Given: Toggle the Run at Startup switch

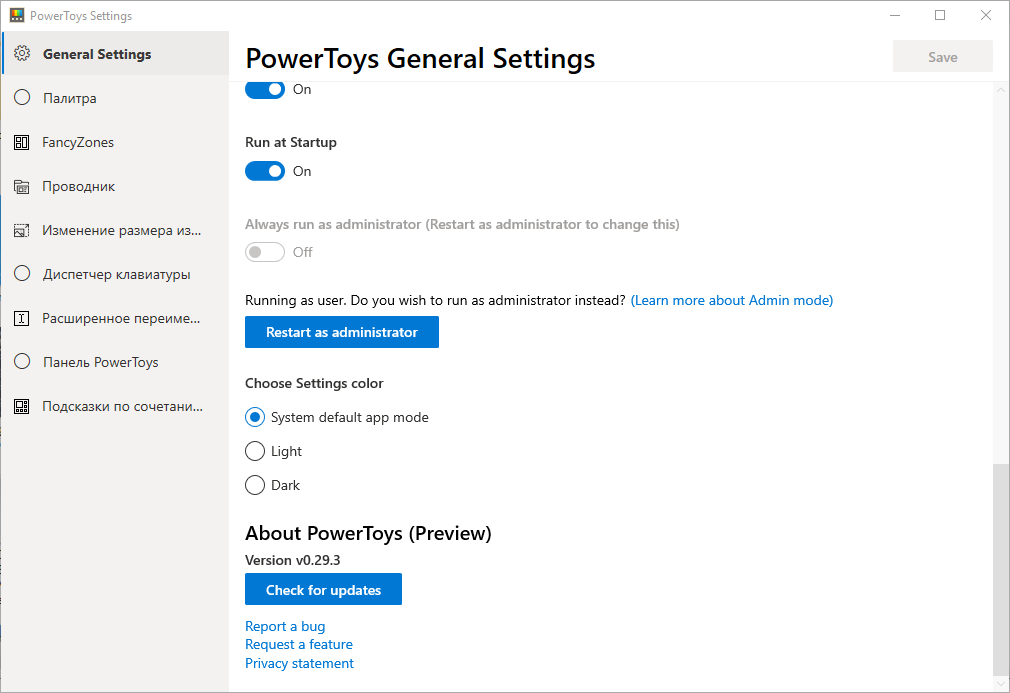Looking at the screenshot, I should (265, 171).
